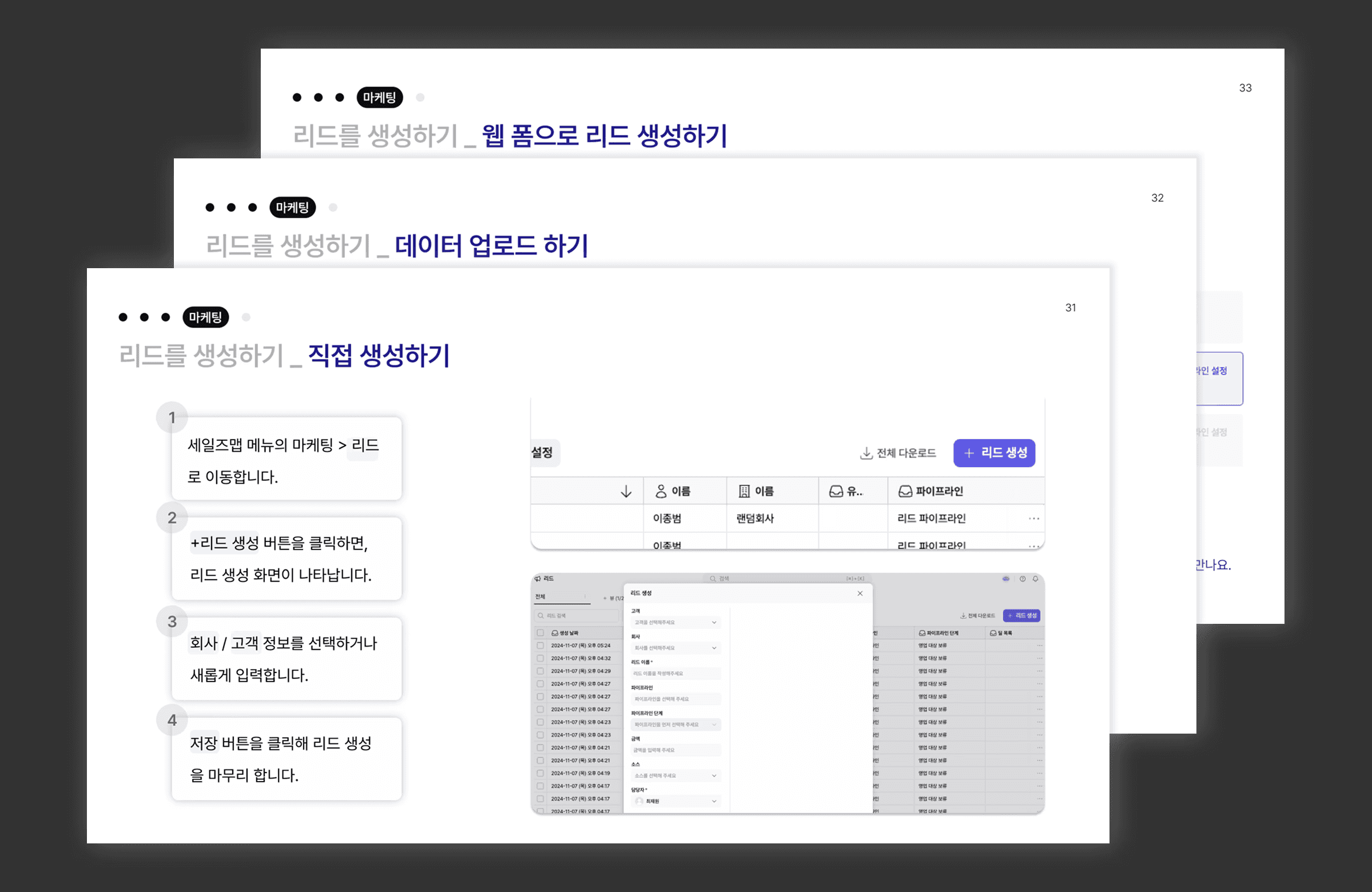1372x892 pixels.
Task: Toggle the select-all checkbox beside 생성 날짜
Action: (x=540, y=633)
